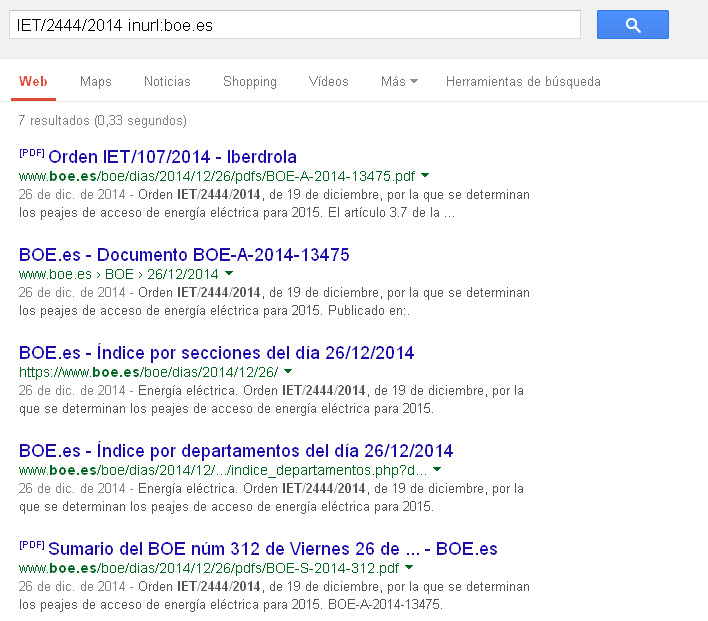Click snippet ending 'Publicado en:.'
The image size is (708, 621).
point(274,302)
